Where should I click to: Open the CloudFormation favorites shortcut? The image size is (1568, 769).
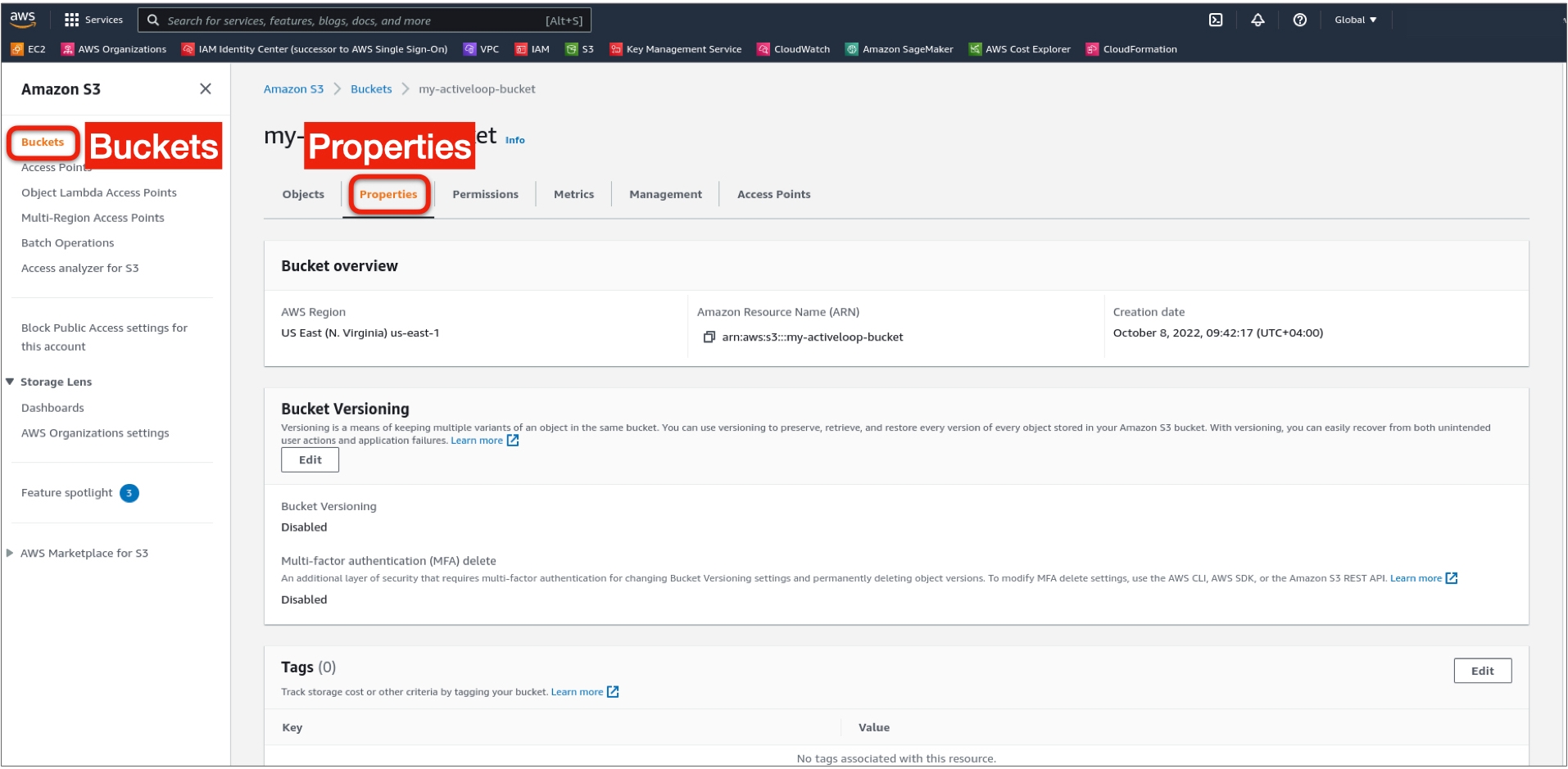(1131, 49)
